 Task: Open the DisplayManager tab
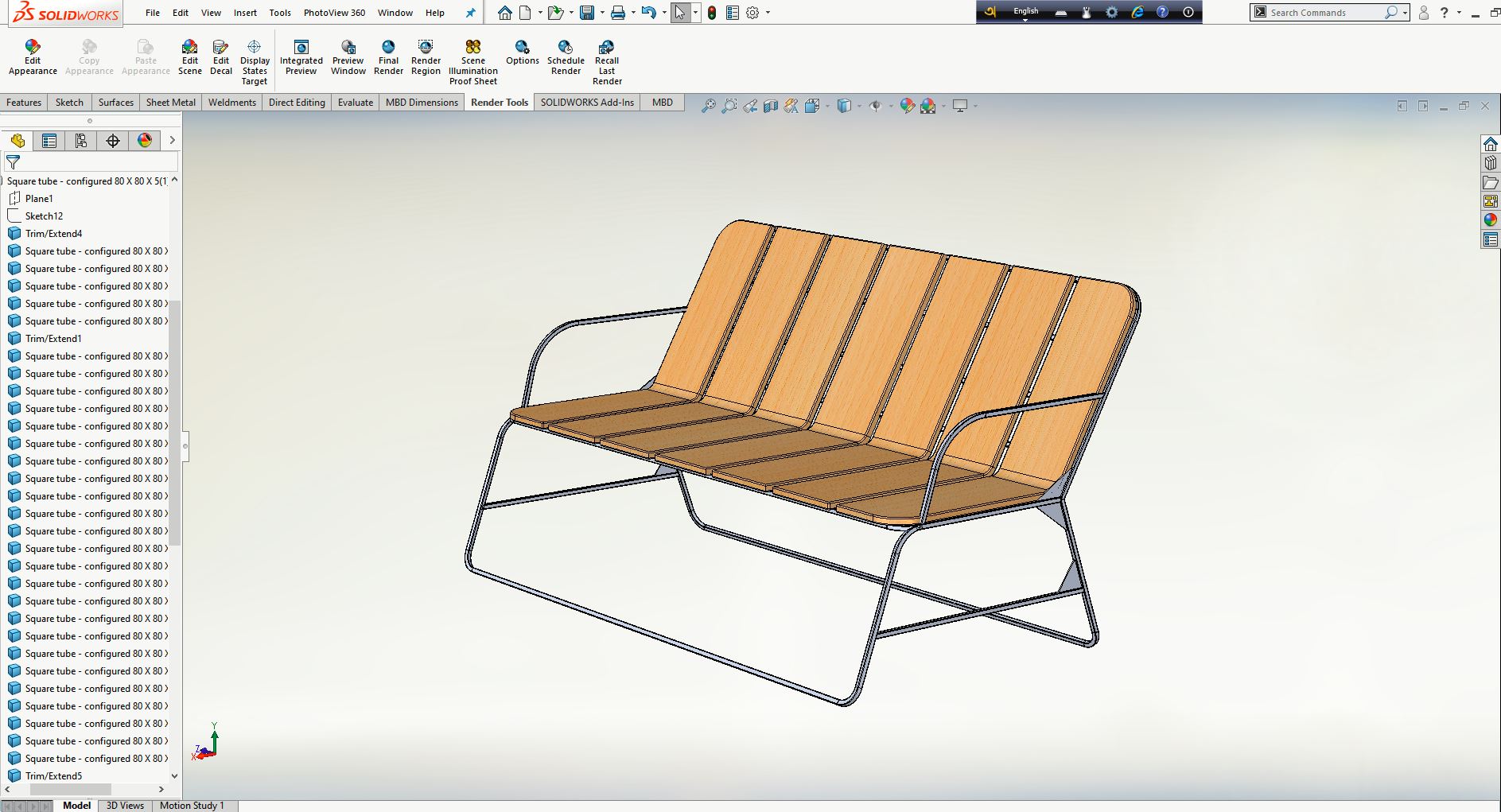tap(145, 141)
